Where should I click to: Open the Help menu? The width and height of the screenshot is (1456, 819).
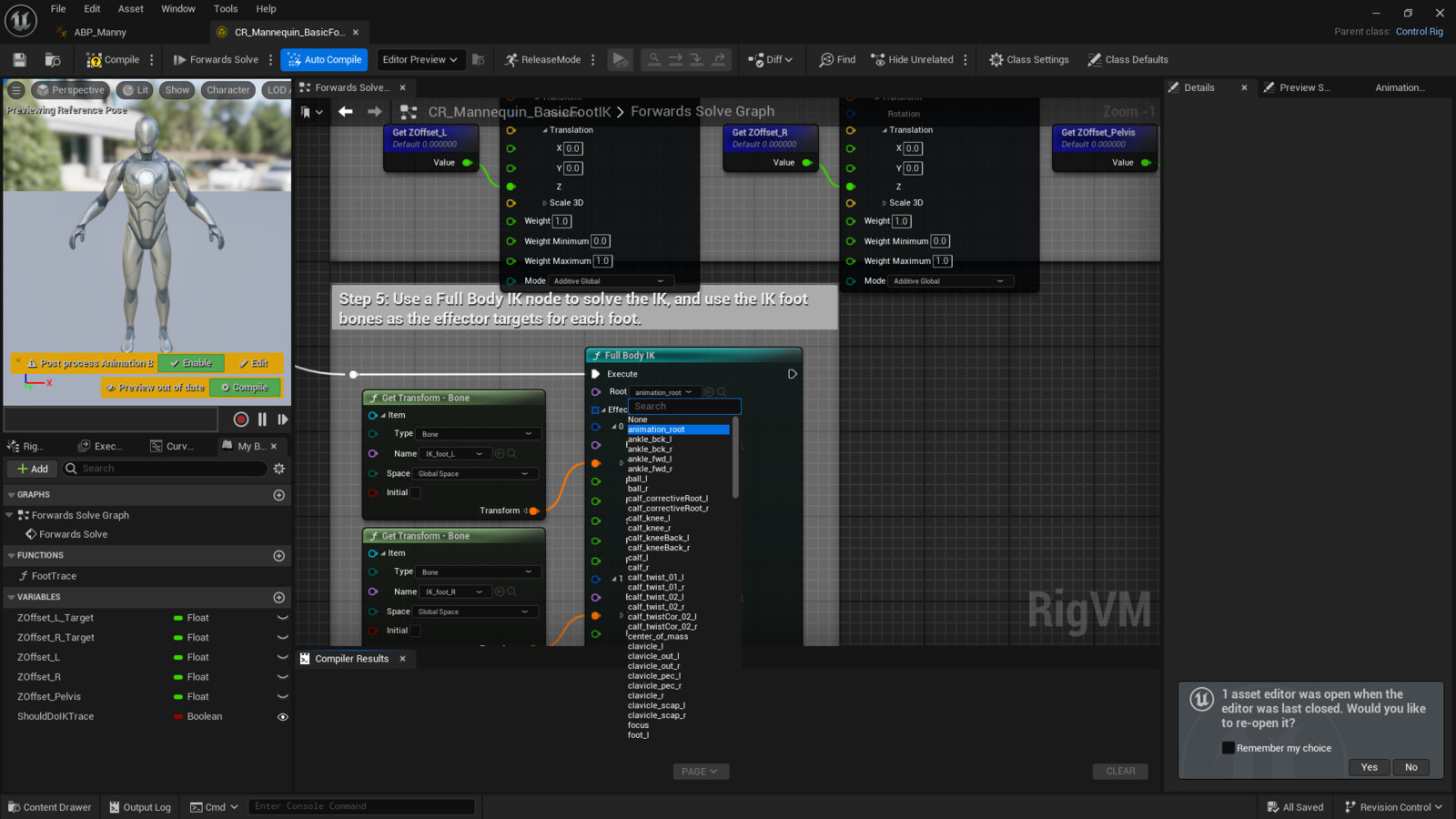coord(266,9)
